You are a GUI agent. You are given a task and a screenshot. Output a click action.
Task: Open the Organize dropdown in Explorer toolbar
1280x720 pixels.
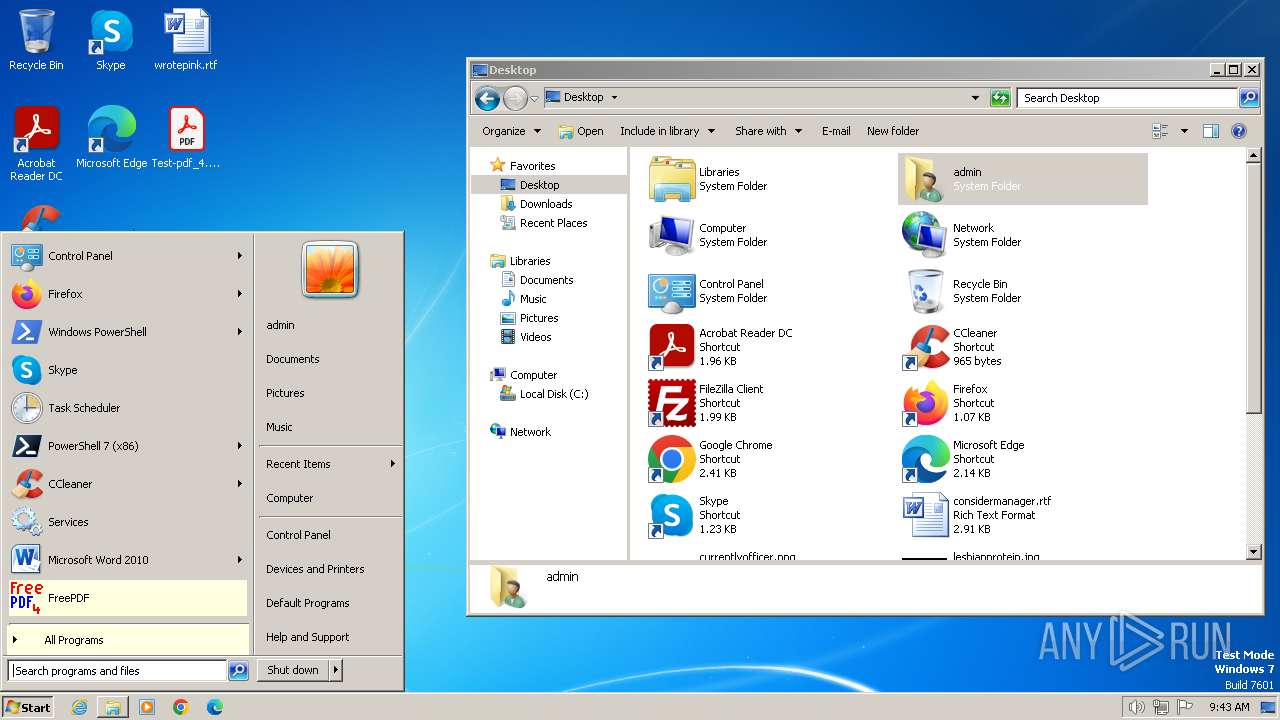511,131
